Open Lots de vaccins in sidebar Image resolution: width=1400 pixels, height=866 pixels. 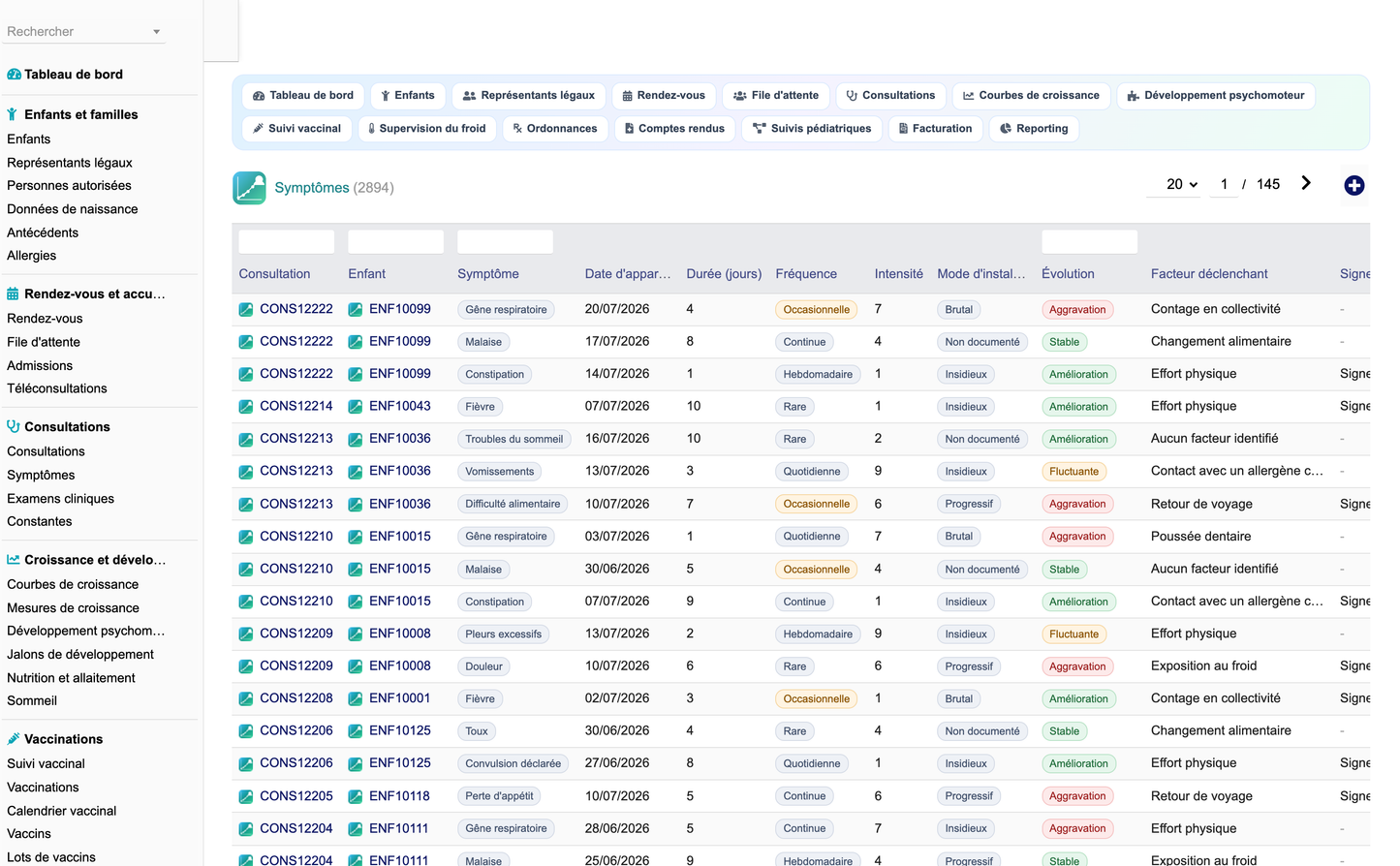tap(51, 857)
